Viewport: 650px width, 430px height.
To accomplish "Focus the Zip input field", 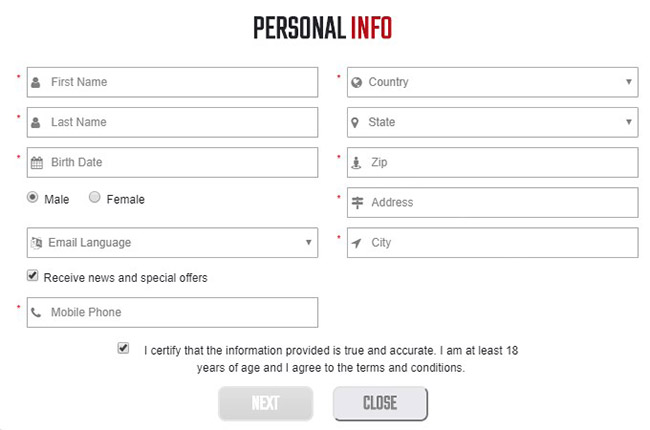I will [x=500, y=162].
